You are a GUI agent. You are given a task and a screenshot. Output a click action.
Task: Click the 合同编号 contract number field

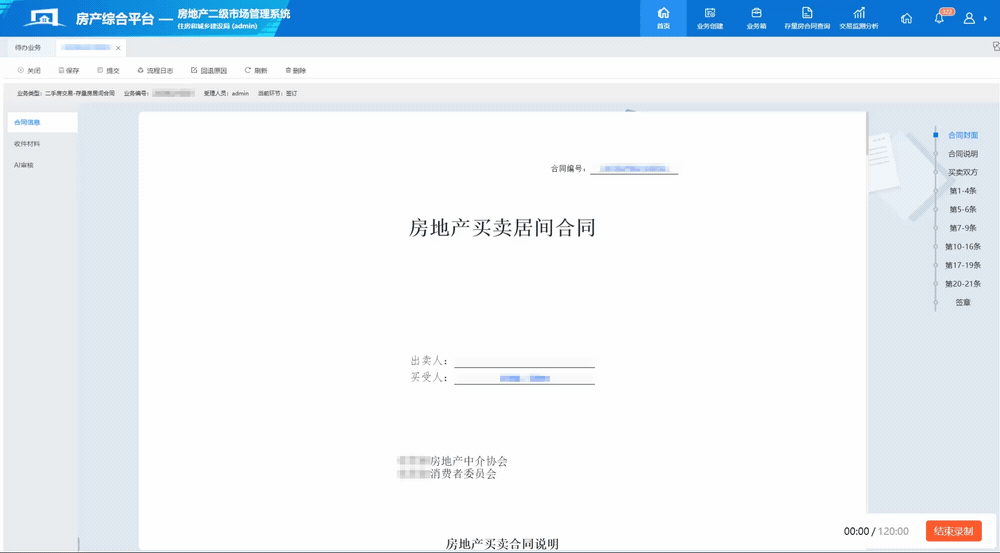(634, 169)
